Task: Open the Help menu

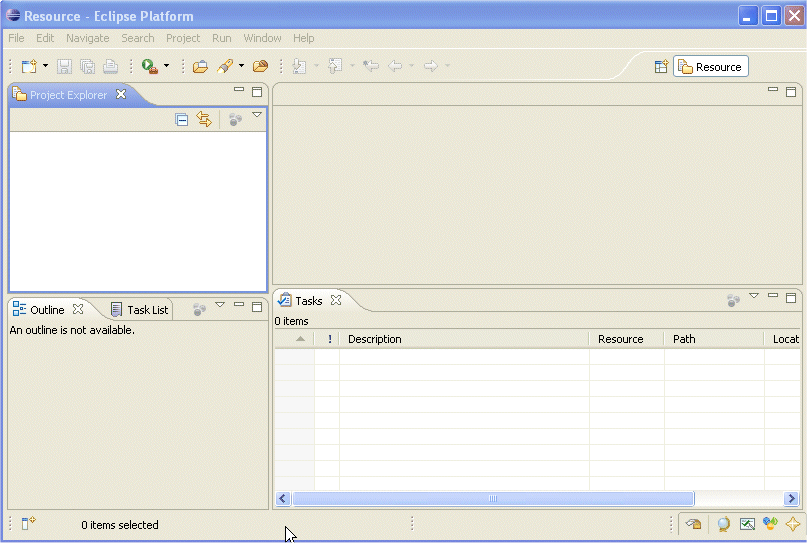Action: tap(304, 38)
